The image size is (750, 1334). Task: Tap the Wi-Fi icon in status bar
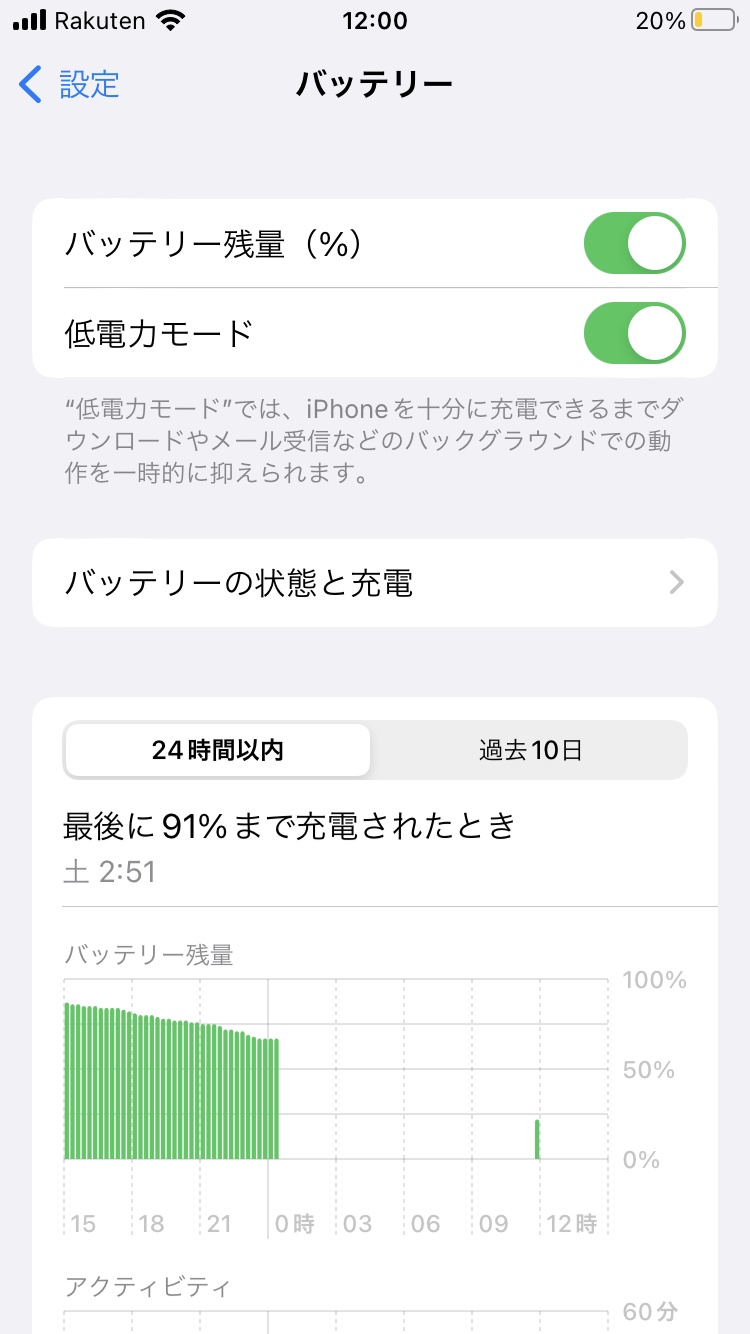pos(172,21)
